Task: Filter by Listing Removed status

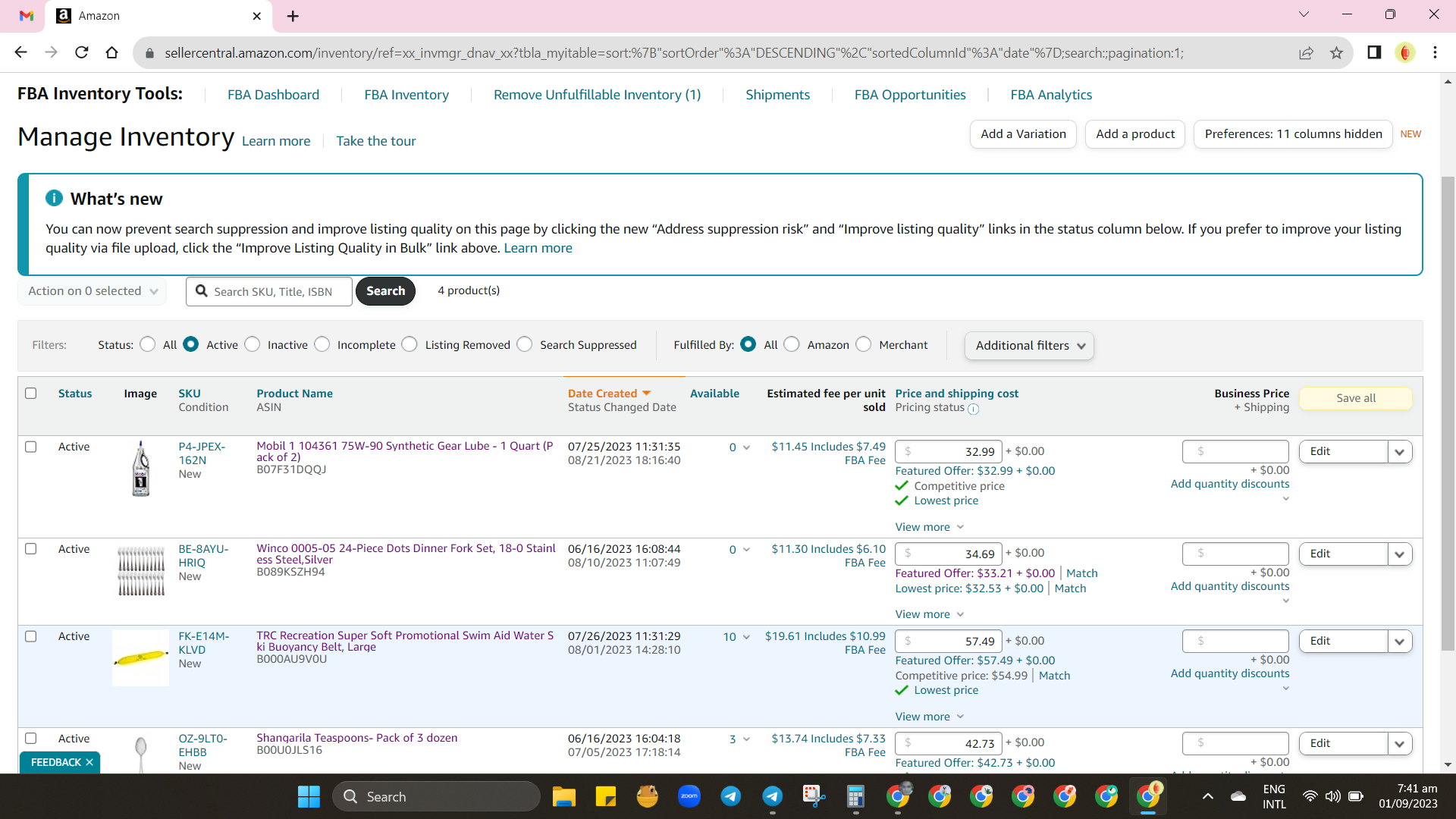Action: click(409, 344)
